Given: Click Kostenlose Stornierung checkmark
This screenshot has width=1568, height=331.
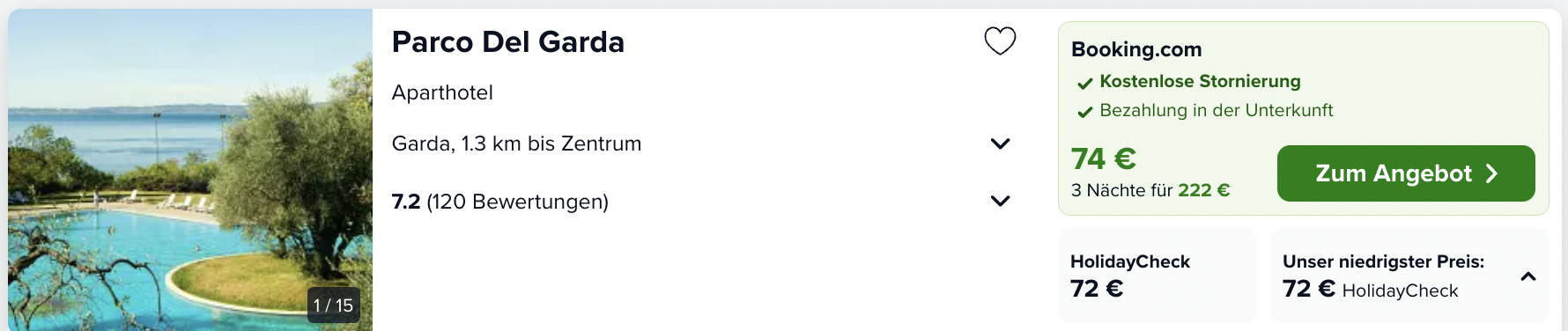Looking at the screenshot, I should (1085, 84).
